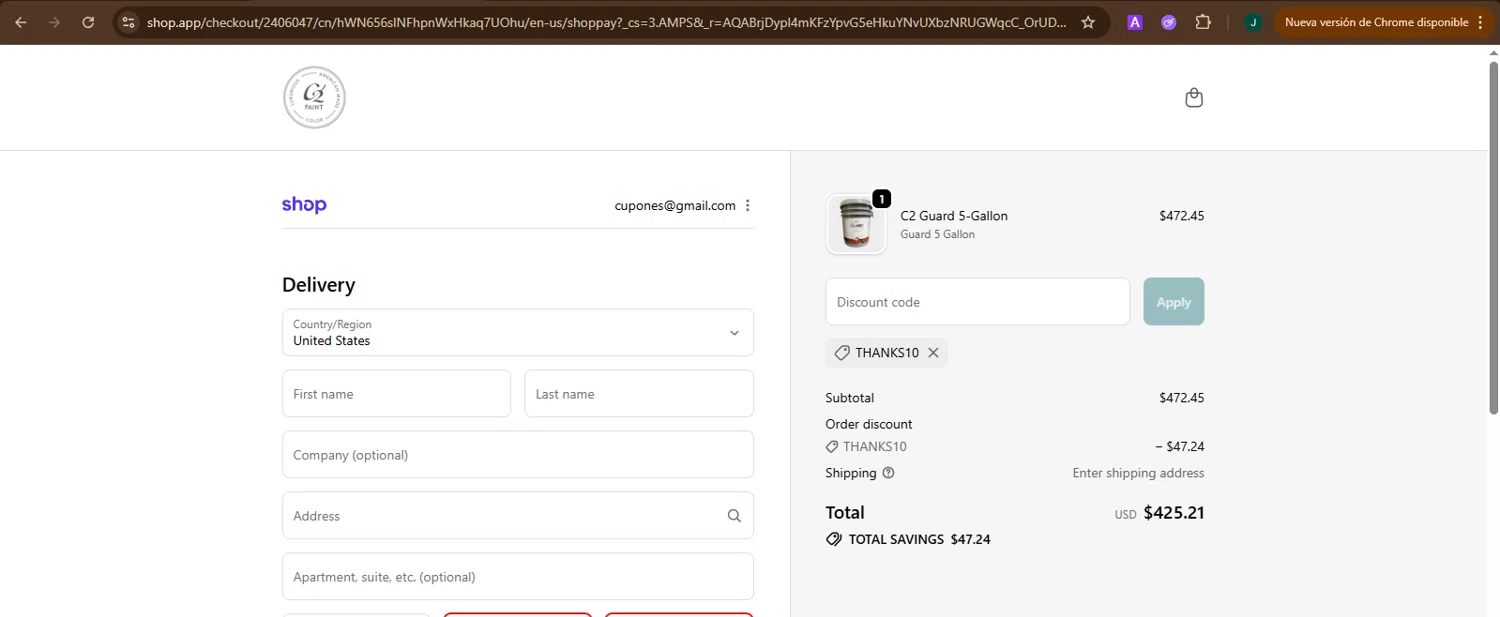
Task: Open Chrome three-dot menu
Action: (1481, 22)
